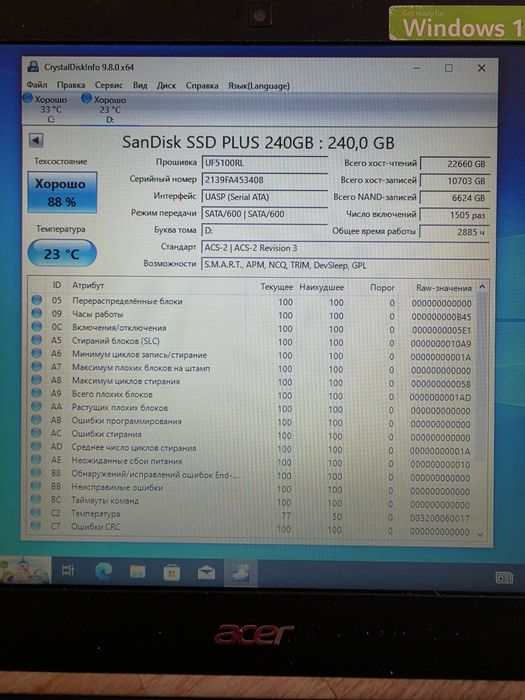The image size is (525, 700).
Task: Click NAND writes value 6624 GB
Action: [x=455, y=198]
